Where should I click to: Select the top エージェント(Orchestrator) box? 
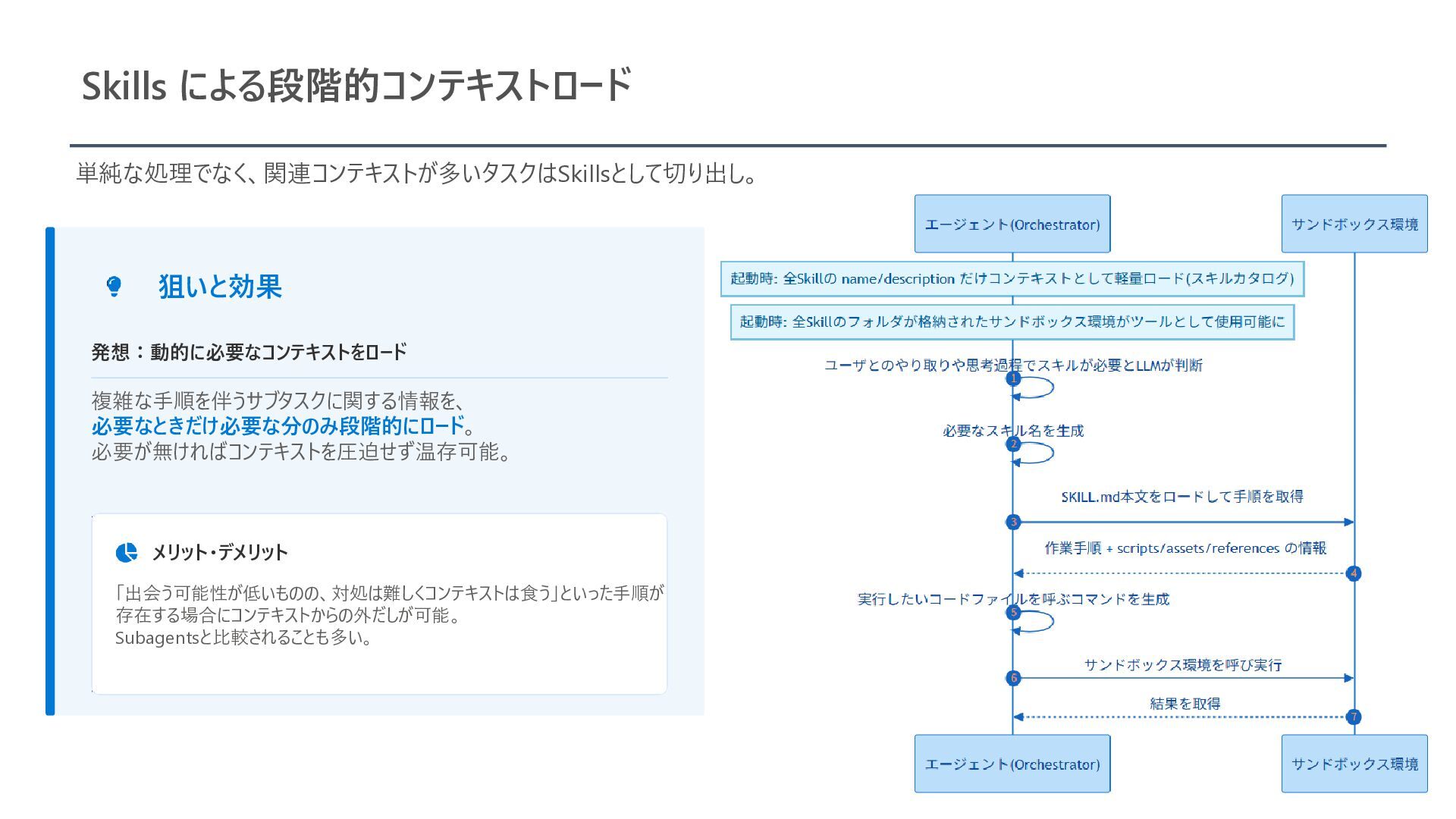[x=1012, y=224]
